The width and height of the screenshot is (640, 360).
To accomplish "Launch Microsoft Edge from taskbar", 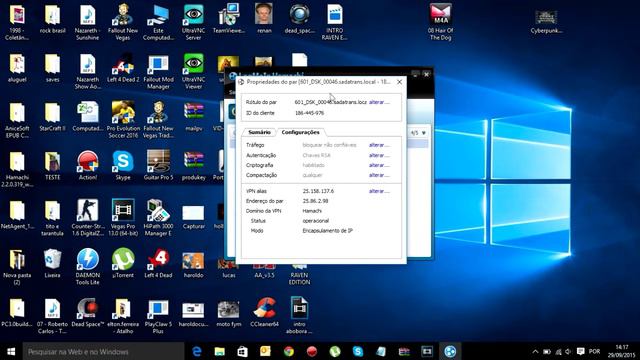I will pyautogui.click(x=197, y=351).
